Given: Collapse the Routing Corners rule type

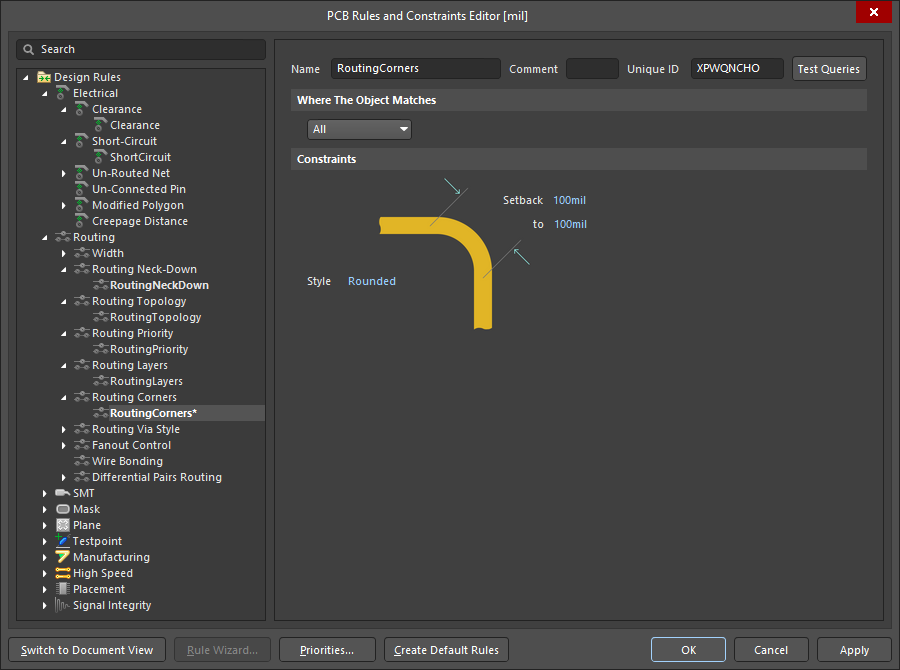Looking at the screenshot, I should tap(64, 397).
